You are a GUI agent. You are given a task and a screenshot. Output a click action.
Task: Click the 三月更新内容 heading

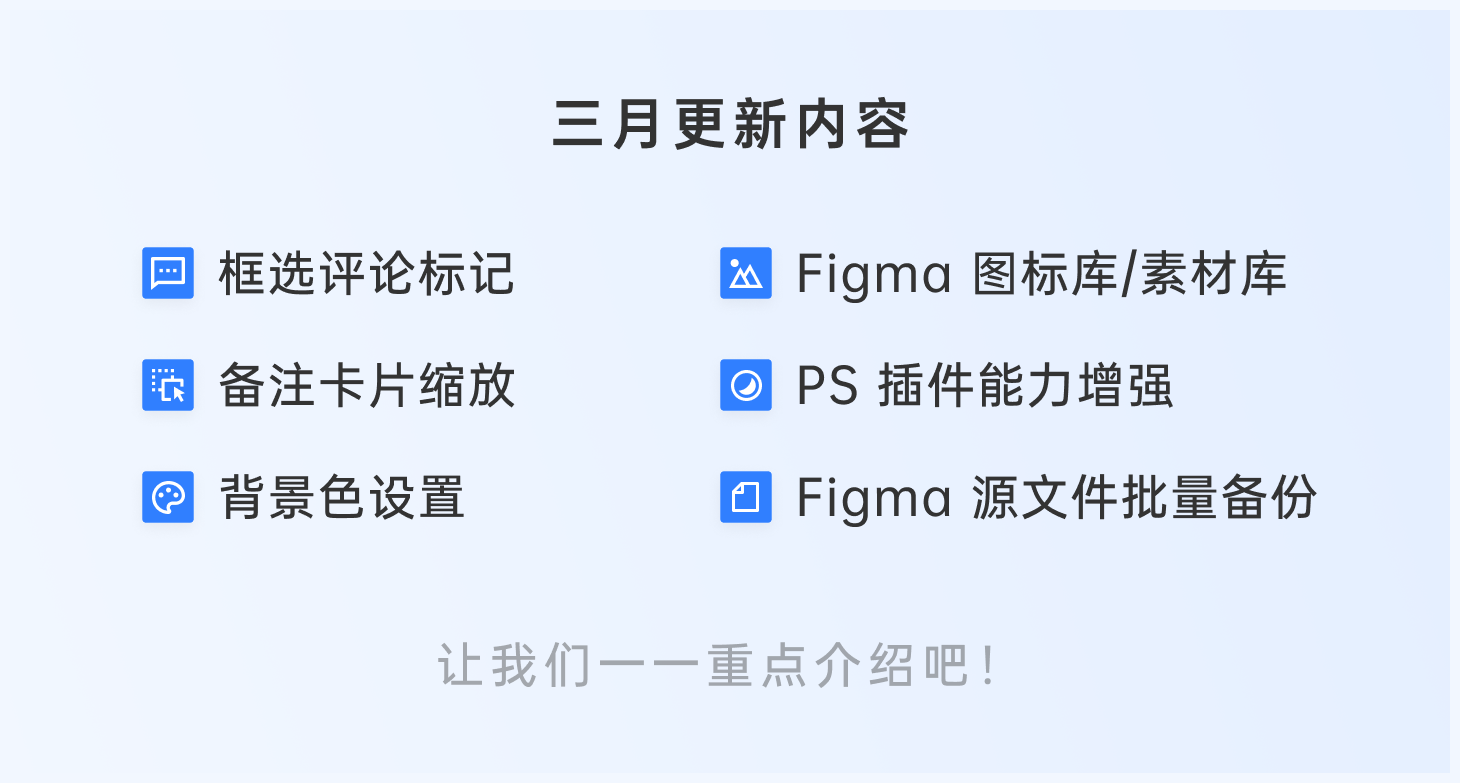(x=731, y=126)
